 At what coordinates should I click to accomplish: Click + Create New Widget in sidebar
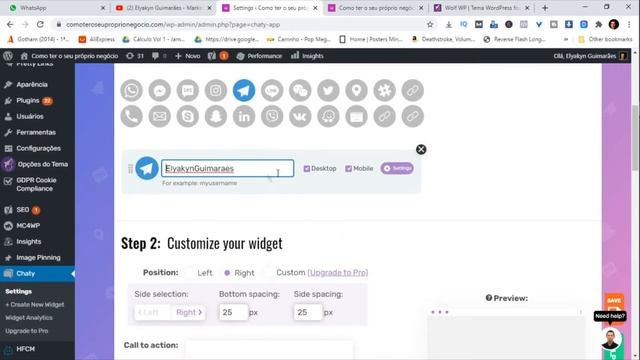tap(35, 304)
